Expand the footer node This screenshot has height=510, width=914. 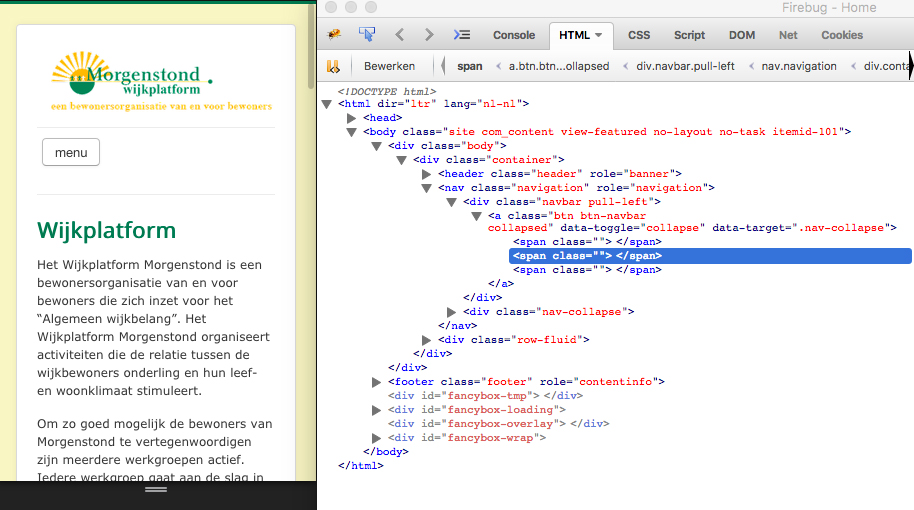[x=377, y=382]
